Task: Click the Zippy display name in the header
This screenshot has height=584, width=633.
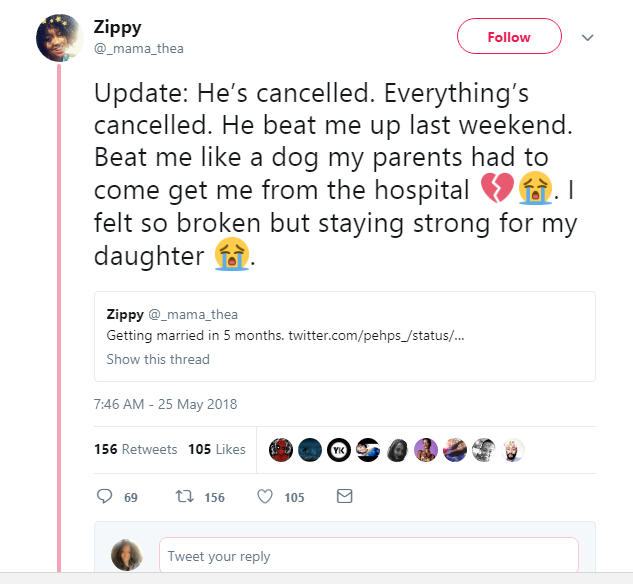Action: pyautogui.click(x=116, y=27)
